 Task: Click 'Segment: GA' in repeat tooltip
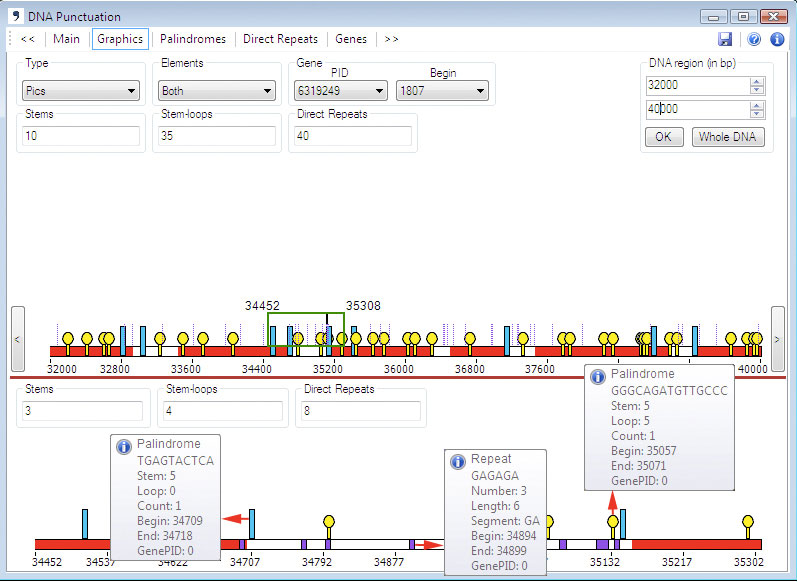point(505,521)
